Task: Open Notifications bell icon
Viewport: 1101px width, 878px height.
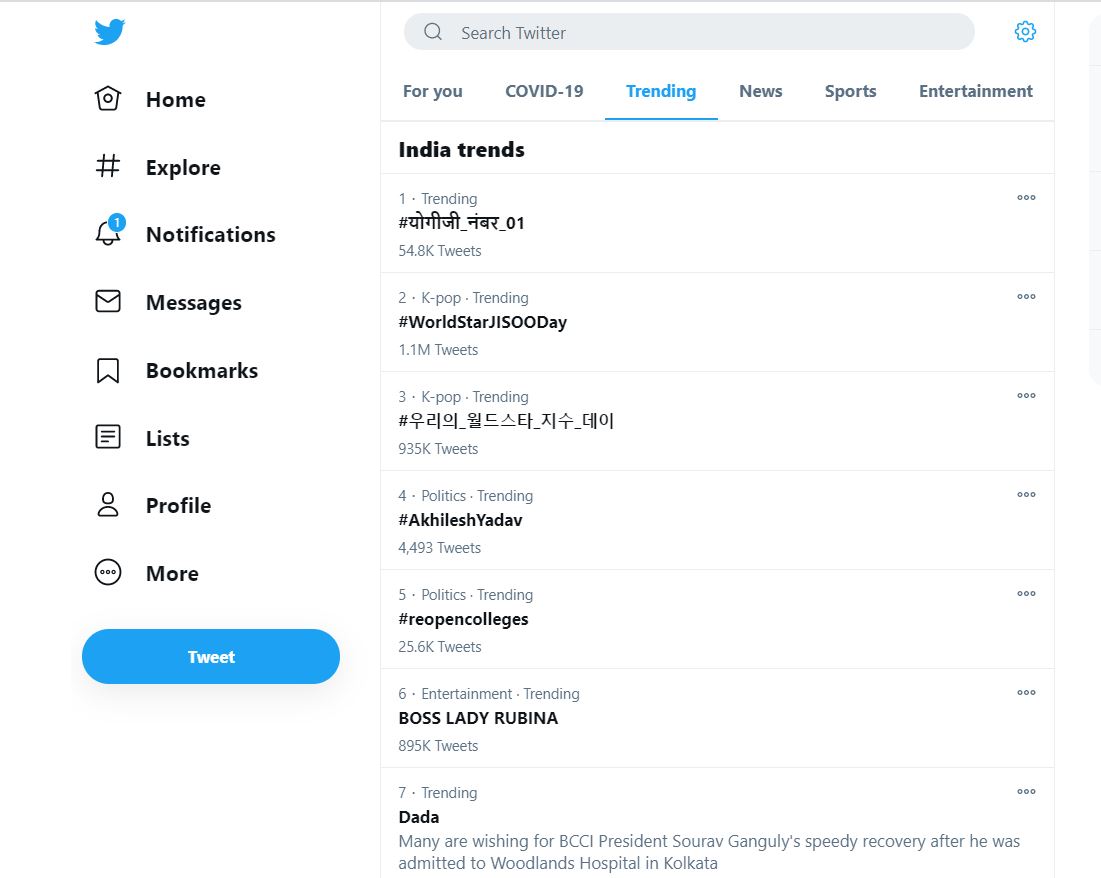Action: point(108,234)
